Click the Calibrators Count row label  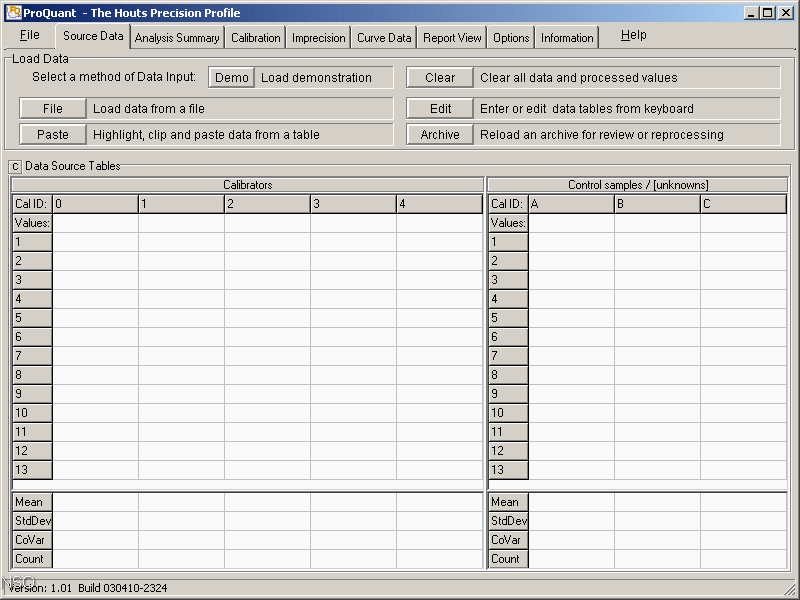32,559
